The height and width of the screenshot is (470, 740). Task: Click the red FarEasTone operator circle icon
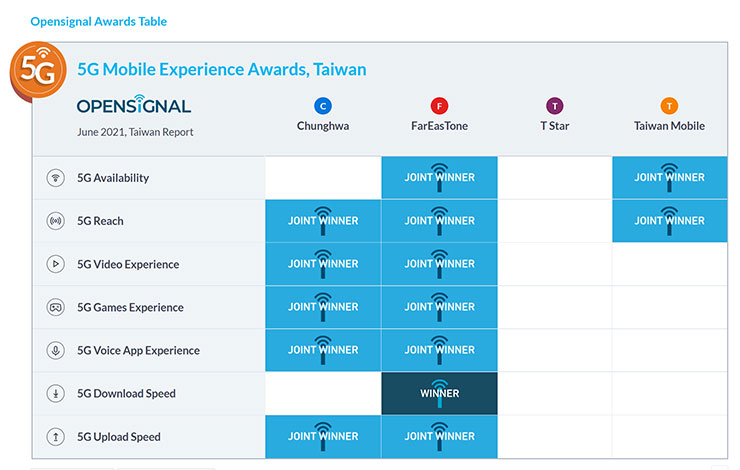coord(439,106)
